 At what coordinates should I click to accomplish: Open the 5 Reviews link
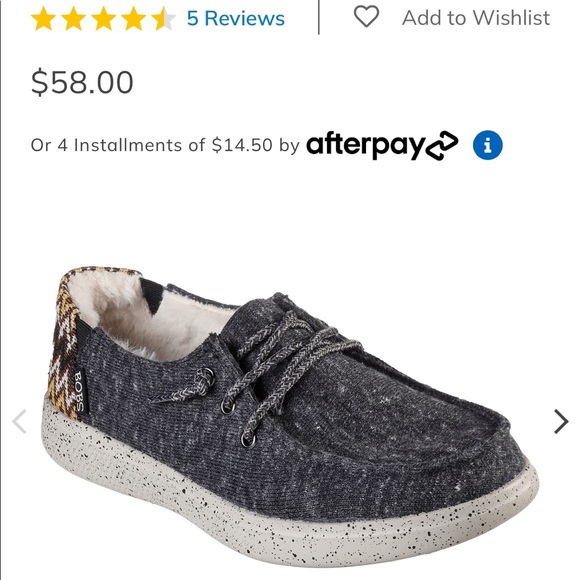pos(236,18)
